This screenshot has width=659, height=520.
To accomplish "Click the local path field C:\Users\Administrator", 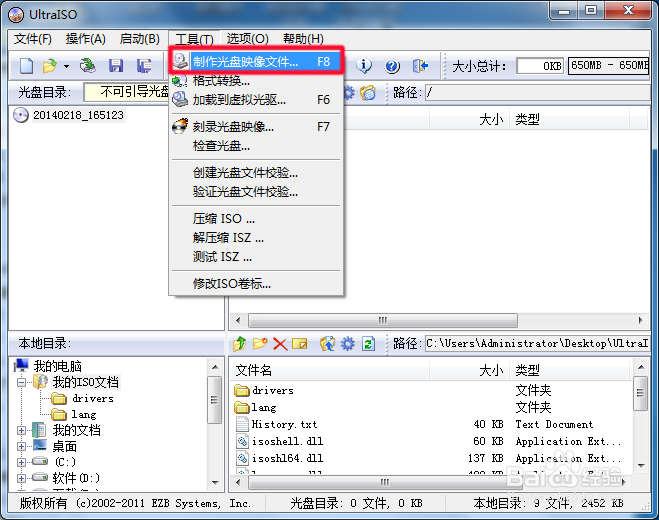I will 538,344.
